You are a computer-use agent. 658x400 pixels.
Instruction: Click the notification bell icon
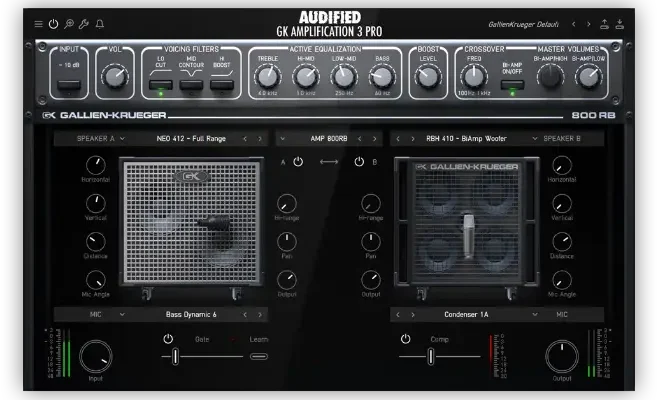coord(99,23)
